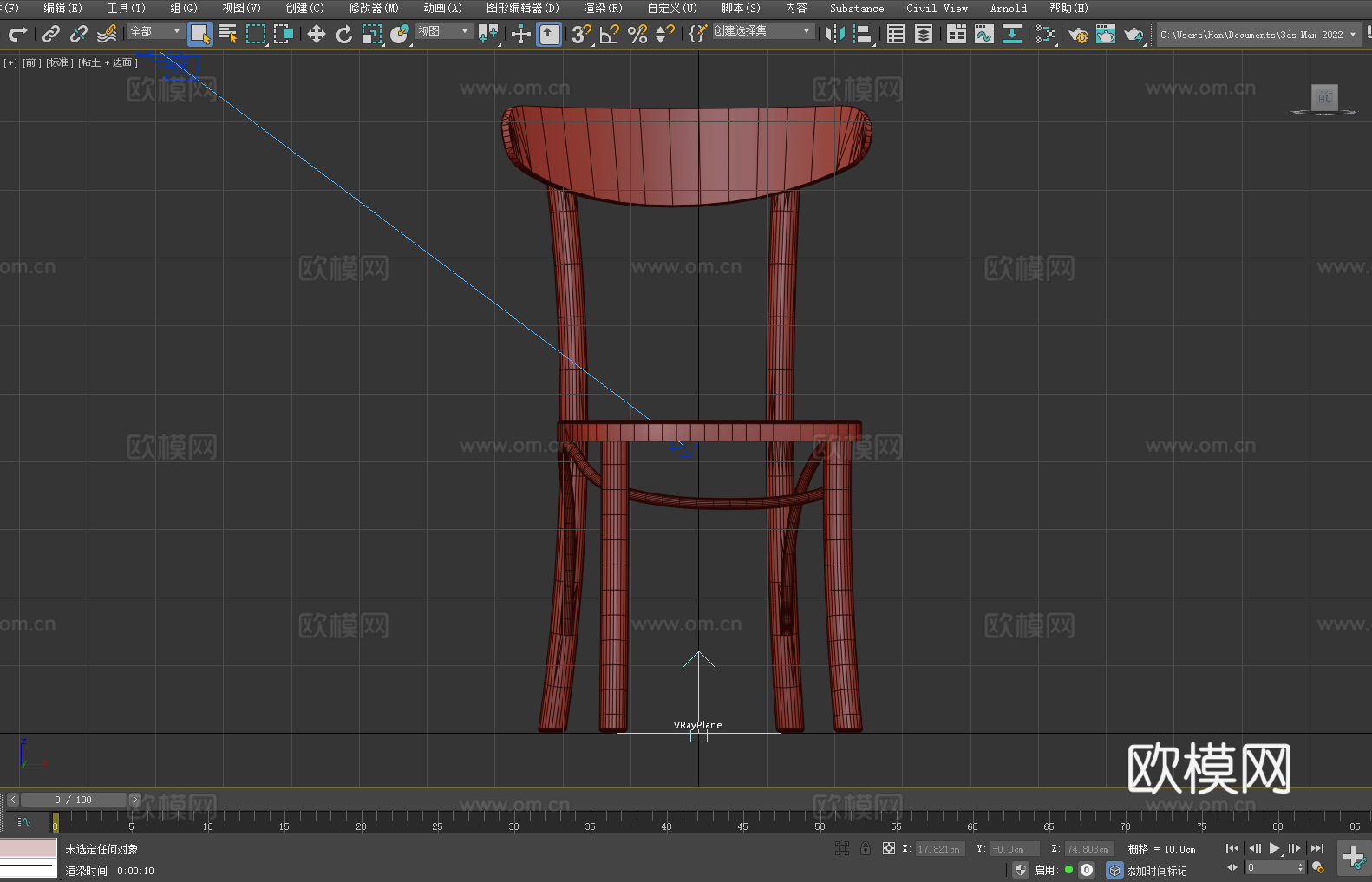
Task: Open the selection filter dropdown
Action: (x=155, y=31)
